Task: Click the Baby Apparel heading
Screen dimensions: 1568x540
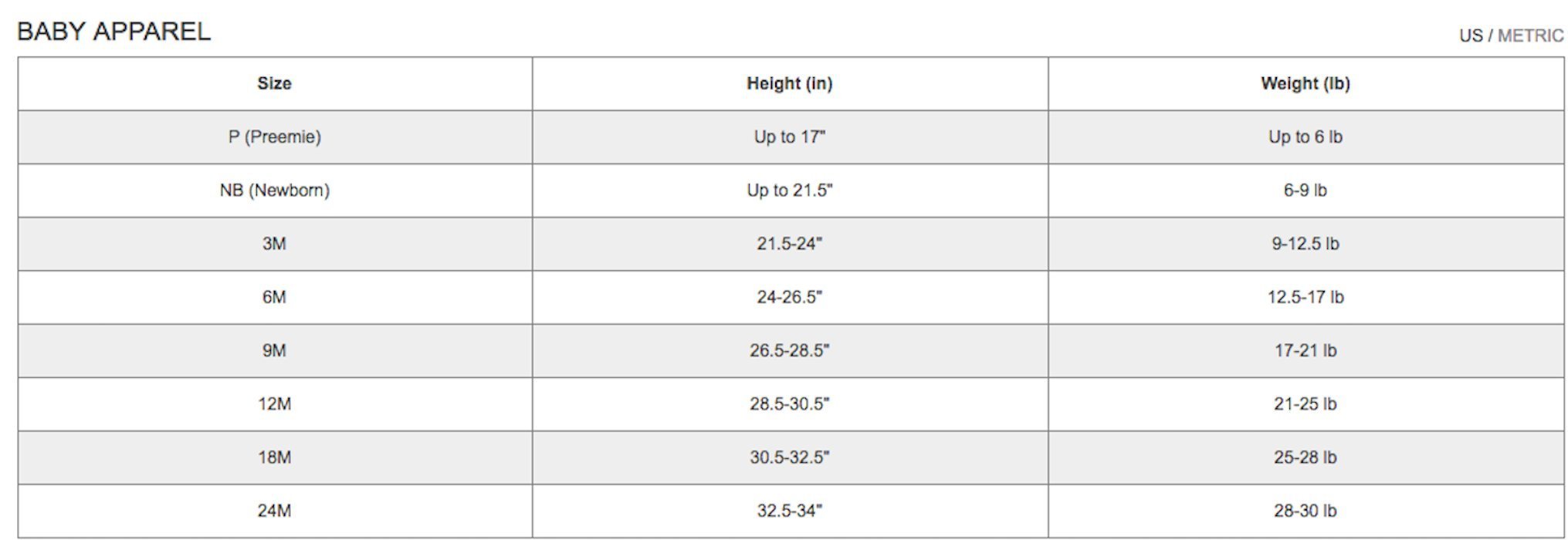Action: [x=113, y=32]
